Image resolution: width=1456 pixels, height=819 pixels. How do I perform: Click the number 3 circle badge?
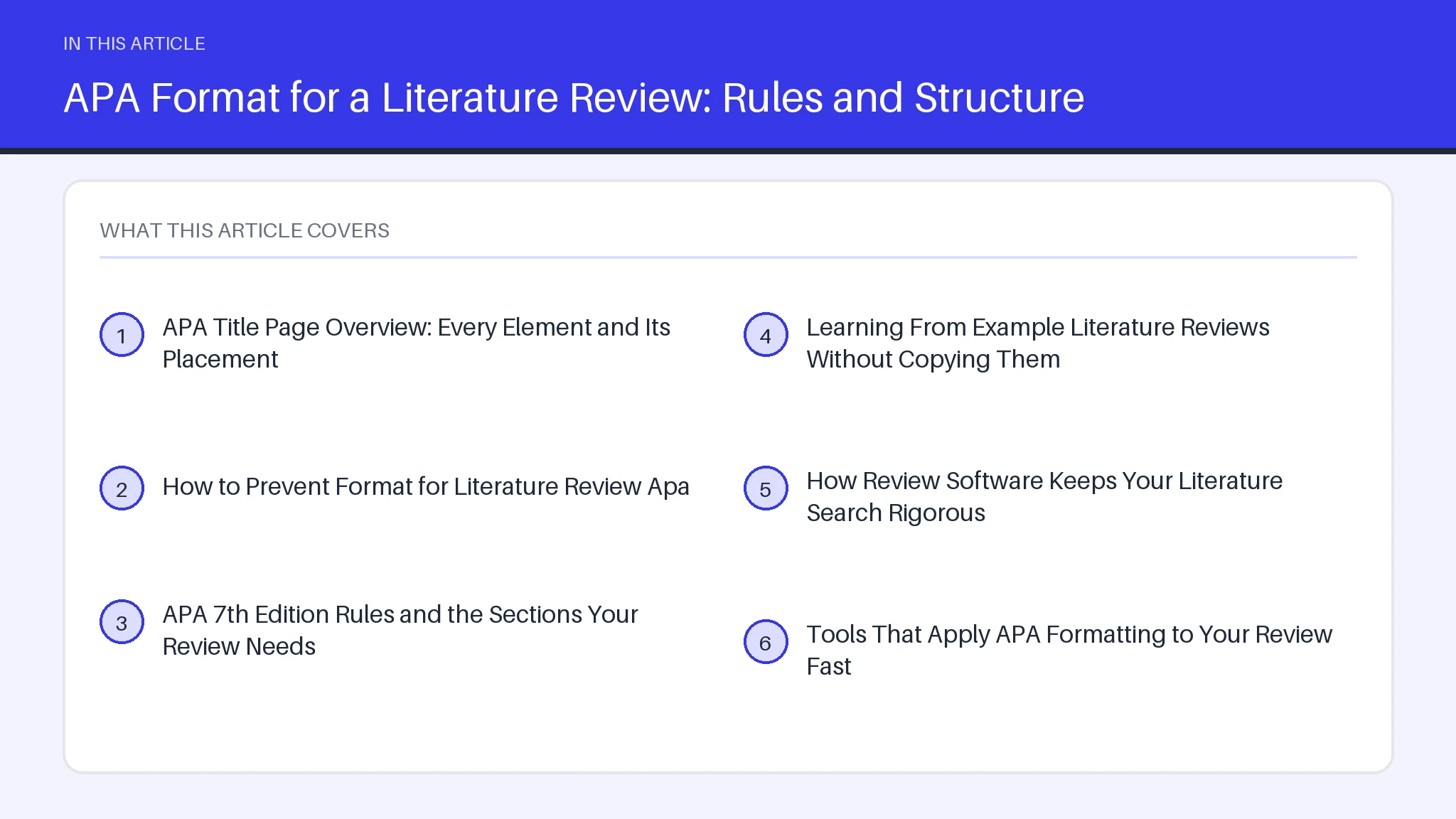[122, 622]
